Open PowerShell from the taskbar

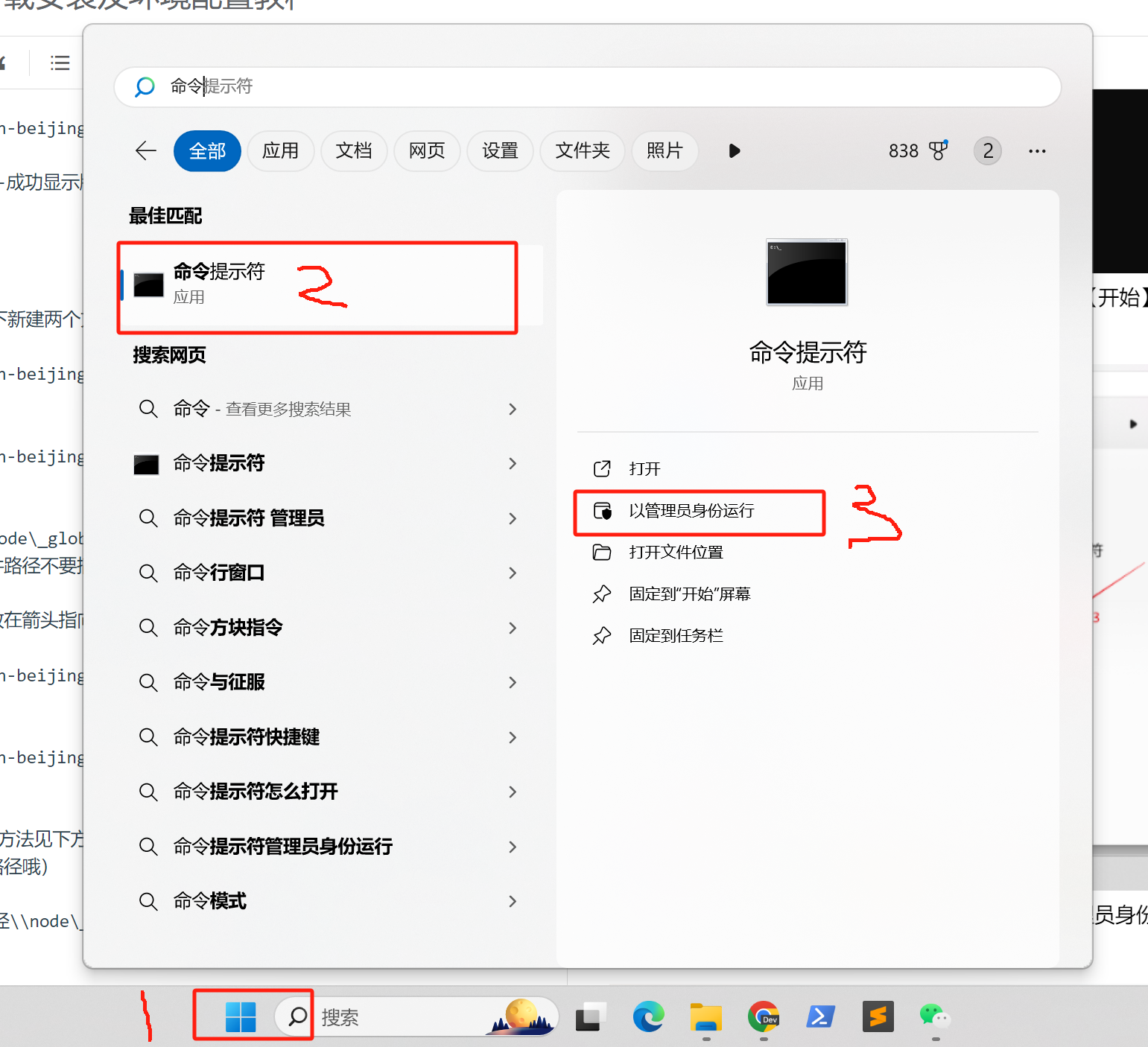821,1016
